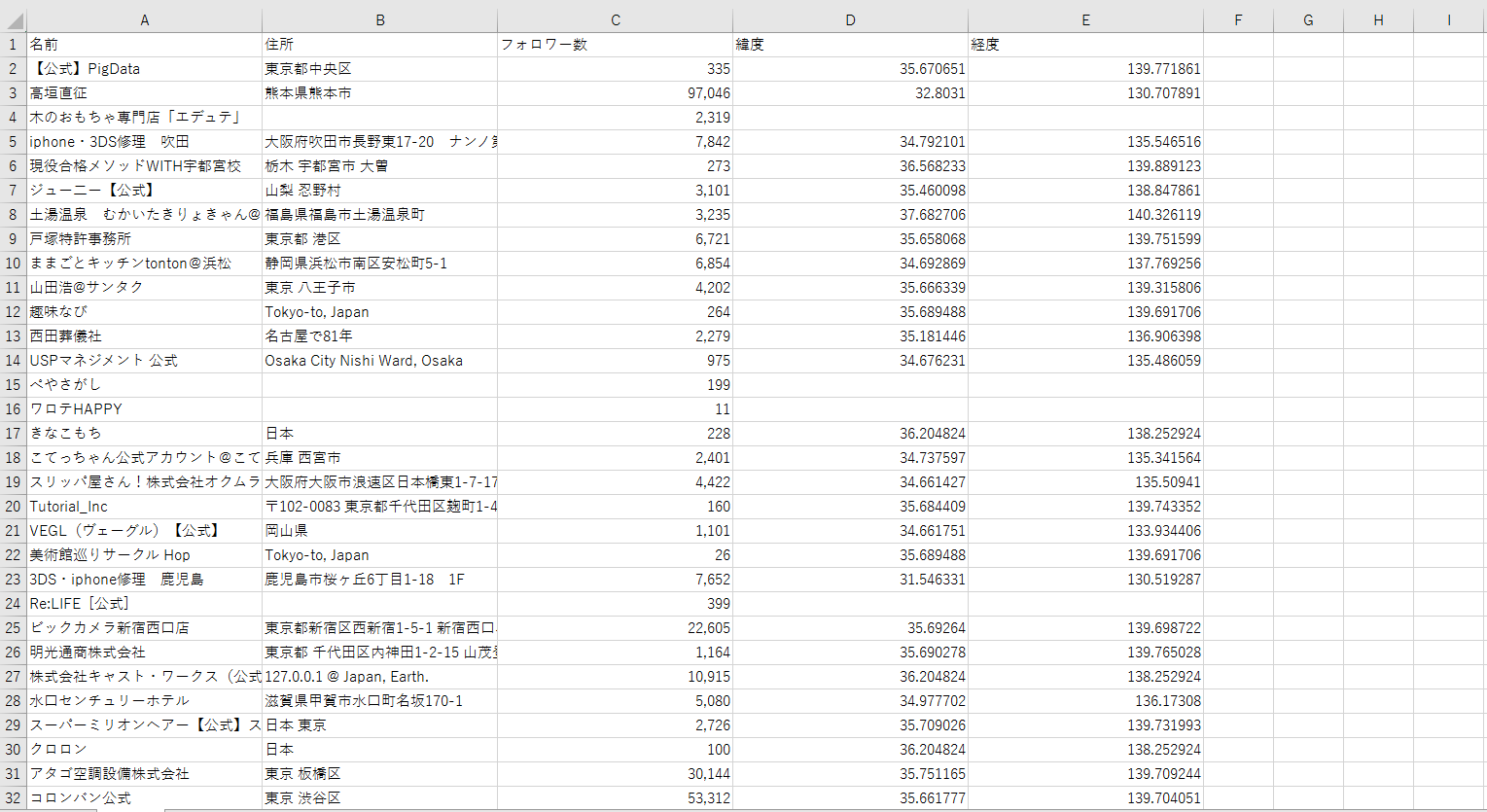Select the cell 水口センチュリーホテル
Viewport: 1487px width, 812px height.
145,701
